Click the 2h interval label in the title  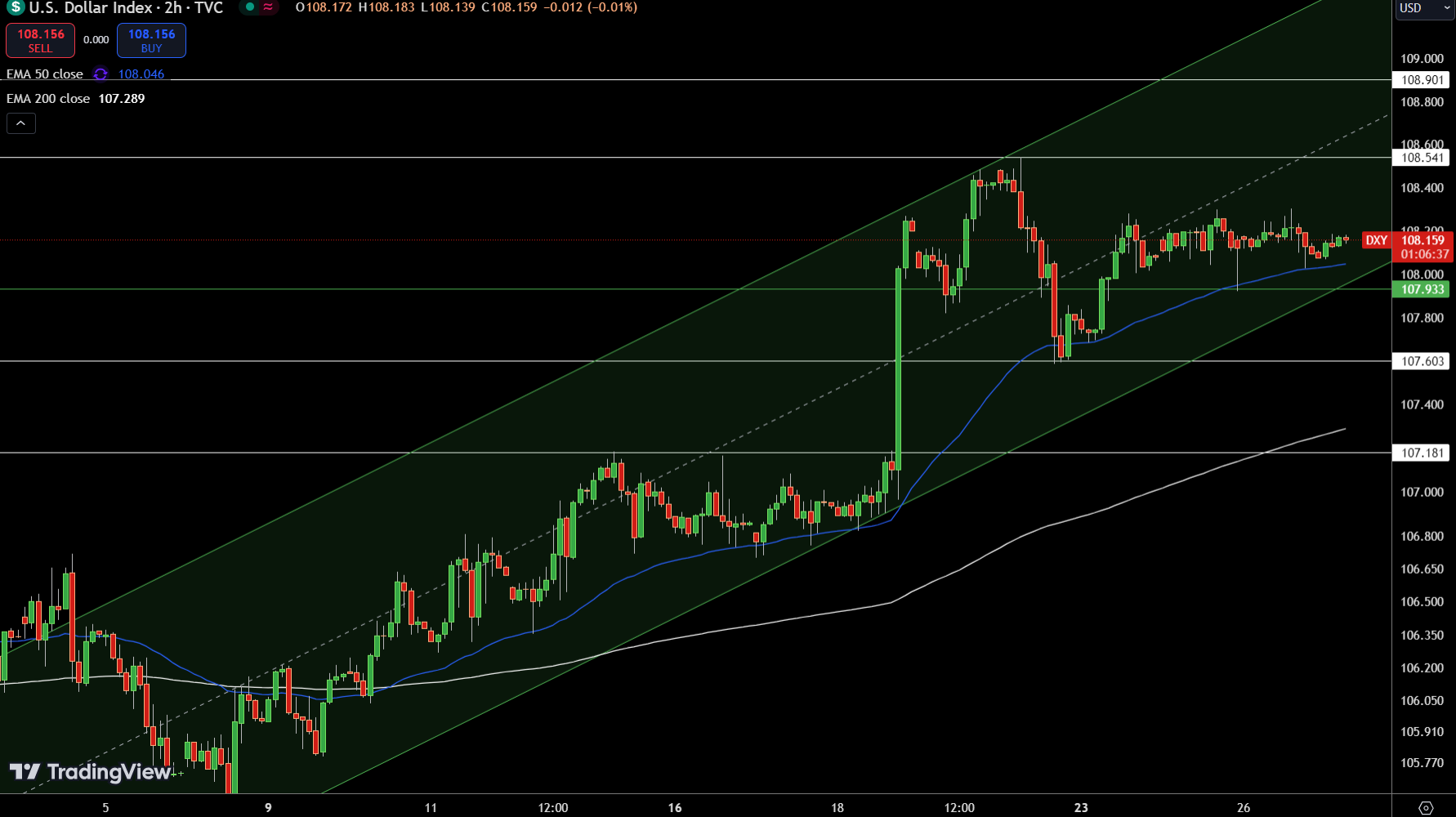pyautogui.click(x=173, y=8)
